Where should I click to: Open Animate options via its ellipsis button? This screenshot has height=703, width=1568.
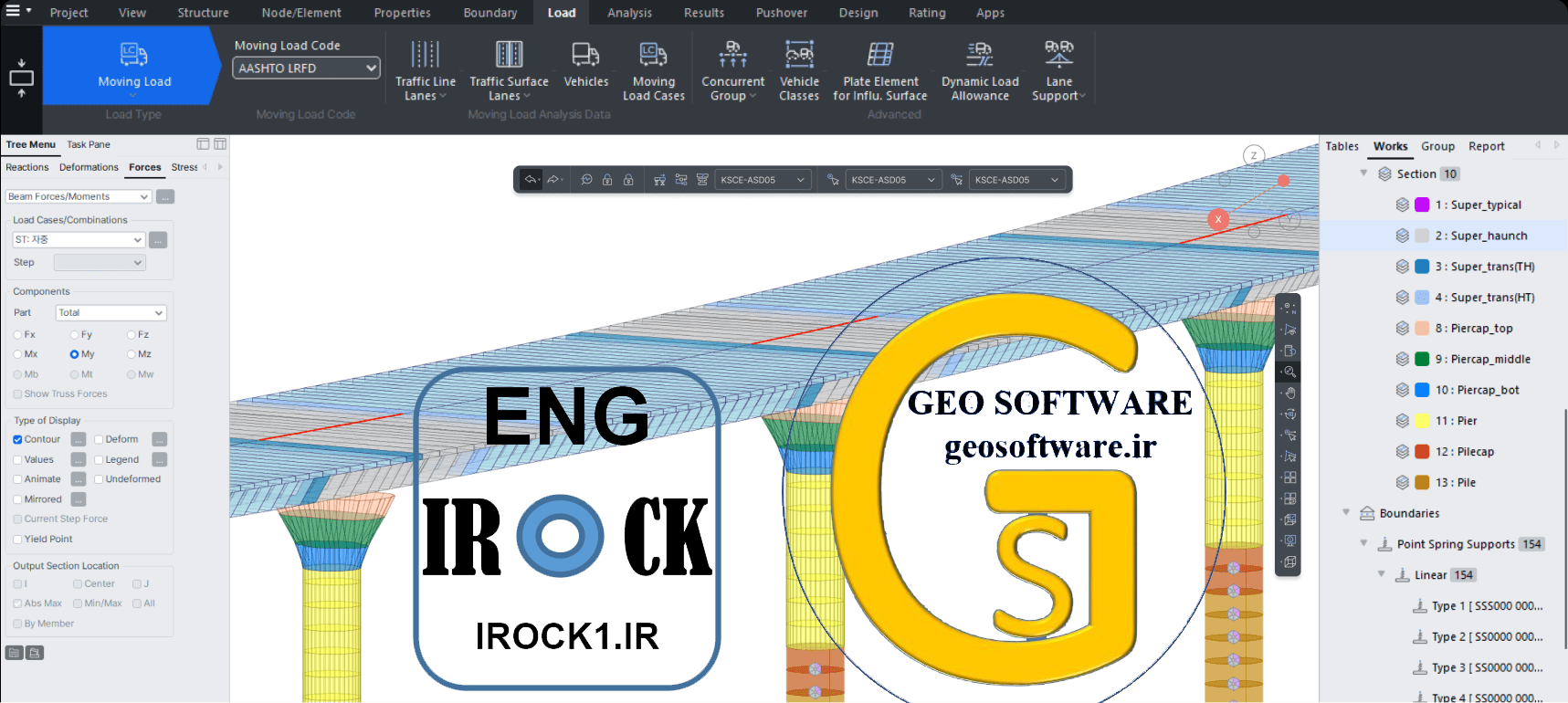point(79,479)
